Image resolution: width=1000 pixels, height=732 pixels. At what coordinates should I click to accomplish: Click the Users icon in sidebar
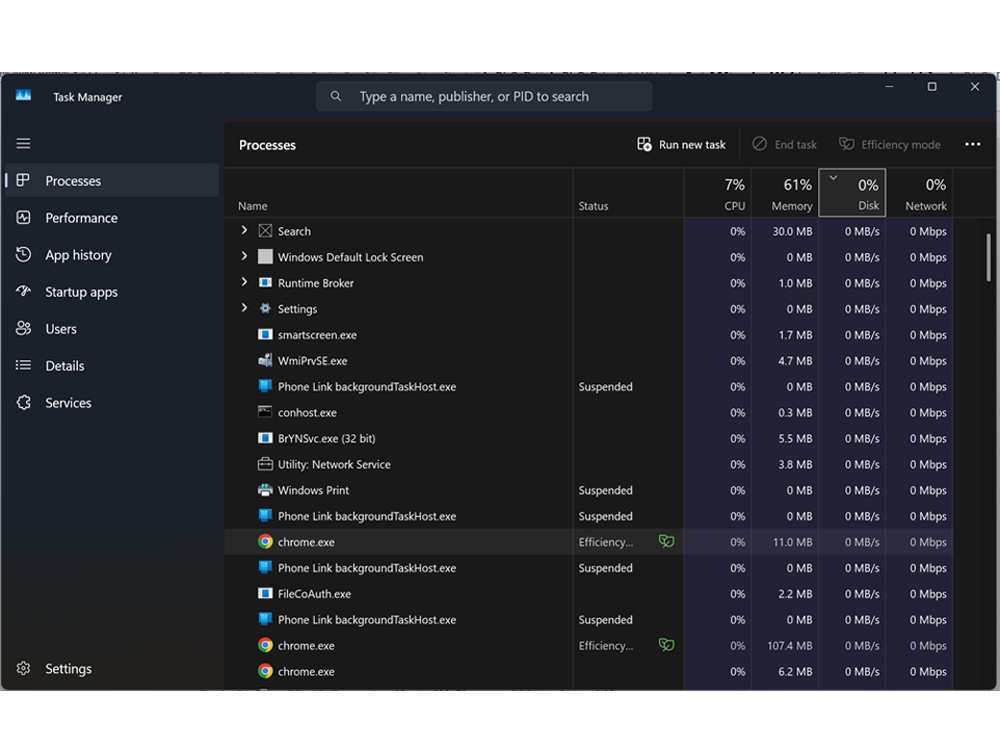[24, 329]
